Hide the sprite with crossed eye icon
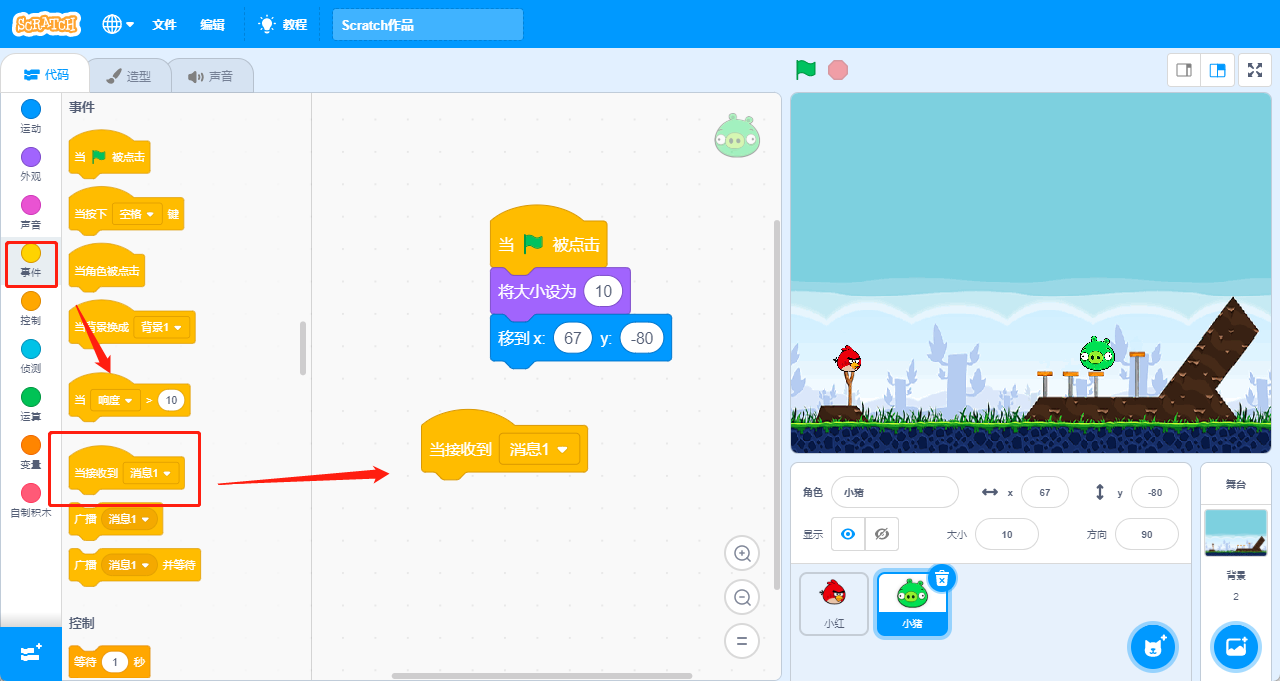 (882, 534)
